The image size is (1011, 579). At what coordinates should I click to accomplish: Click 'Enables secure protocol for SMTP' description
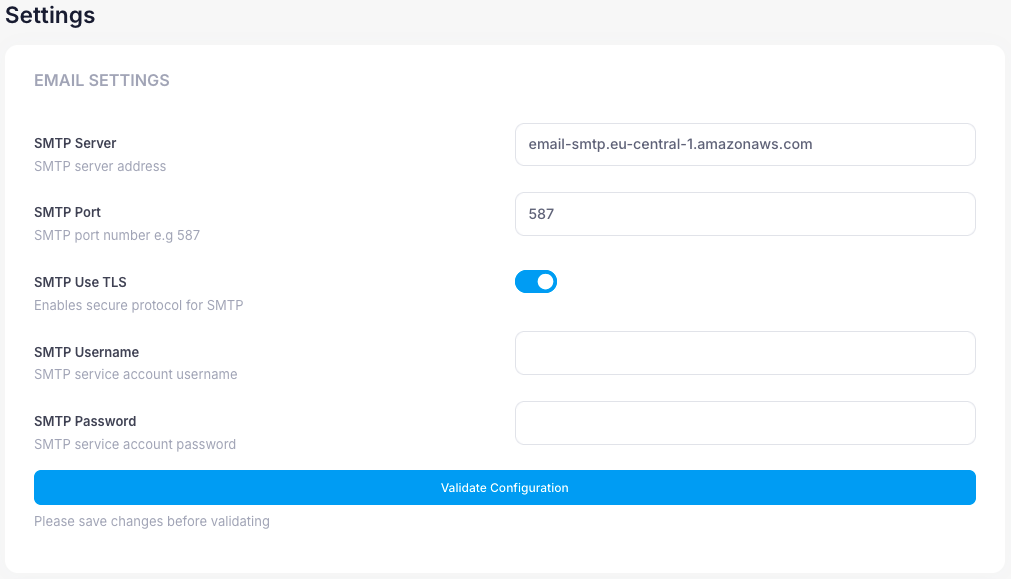139,305
